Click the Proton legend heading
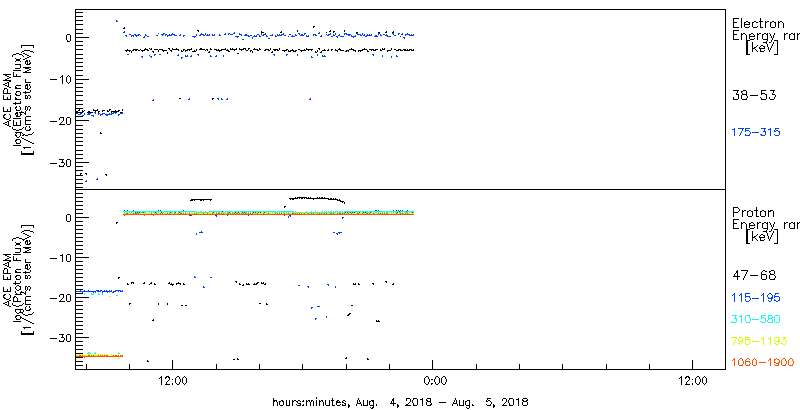The image size is (800, 410). (754, 213)
